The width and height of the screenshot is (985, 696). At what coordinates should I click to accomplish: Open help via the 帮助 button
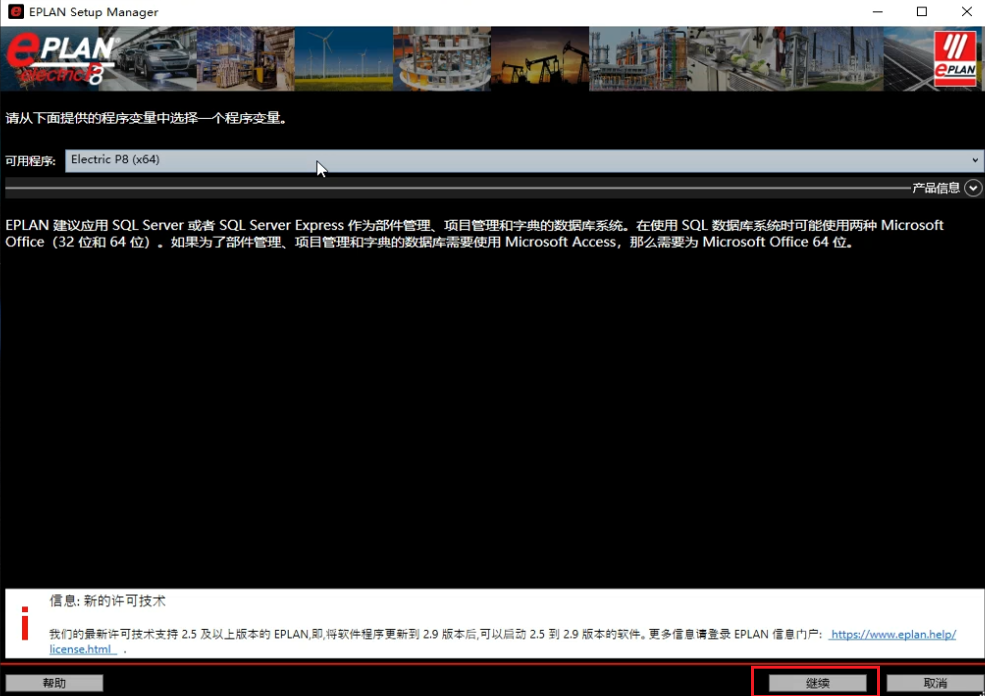pyautogui.click(x=55, y=682)
